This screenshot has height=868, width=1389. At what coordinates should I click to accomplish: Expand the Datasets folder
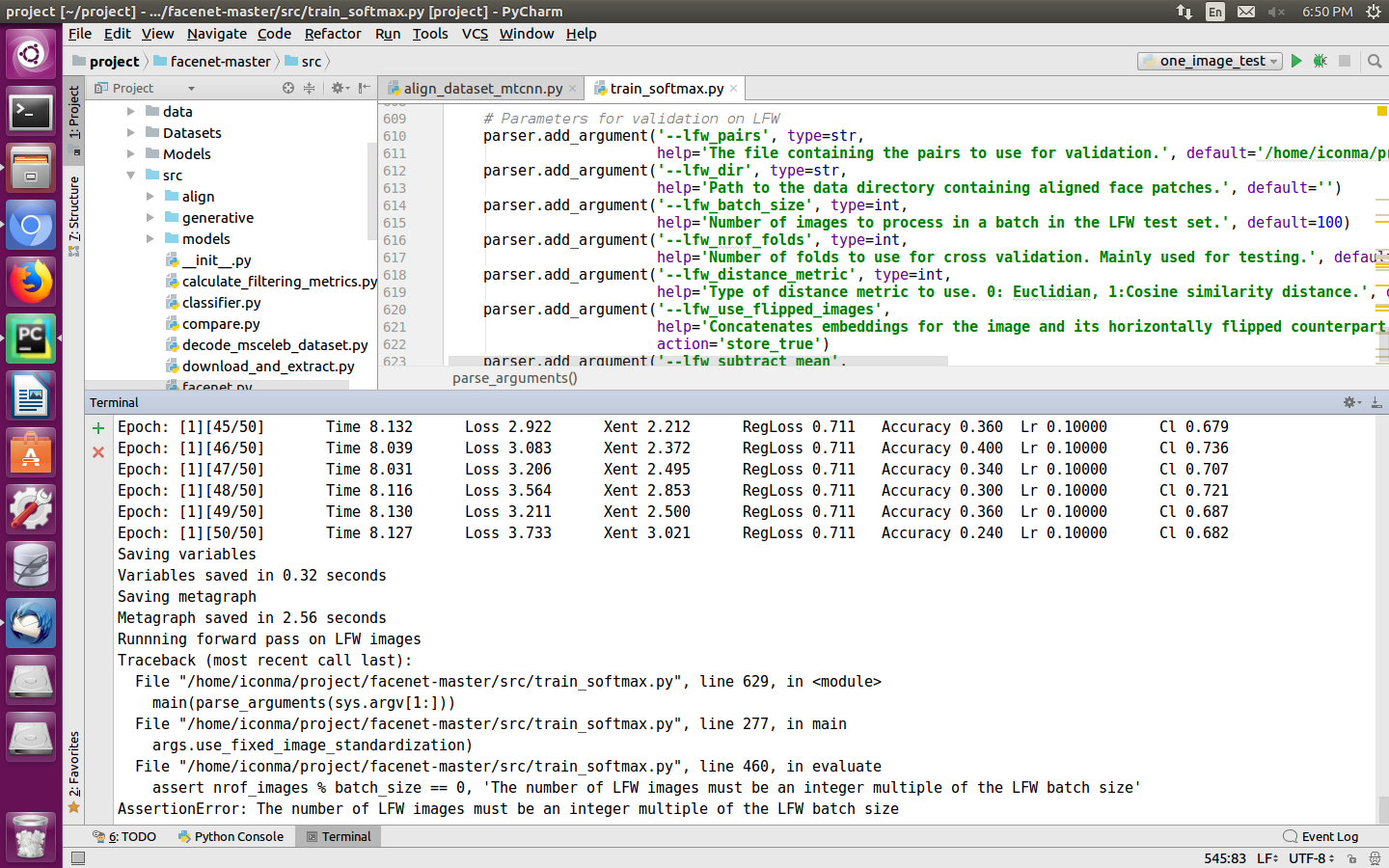click(131, 132)
